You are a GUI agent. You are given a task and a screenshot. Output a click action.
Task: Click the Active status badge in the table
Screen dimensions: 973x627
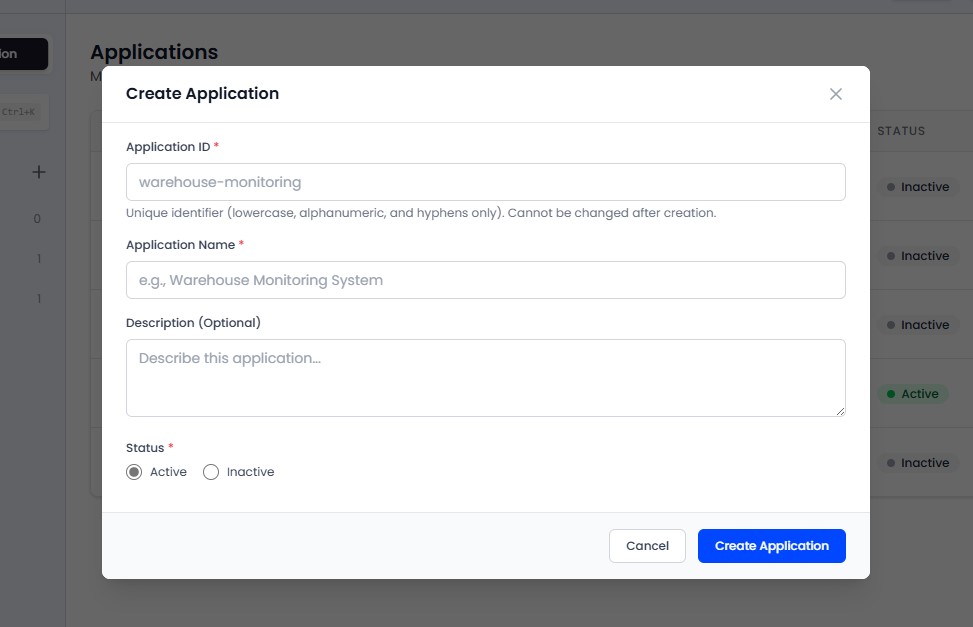[x=912, y=394]
